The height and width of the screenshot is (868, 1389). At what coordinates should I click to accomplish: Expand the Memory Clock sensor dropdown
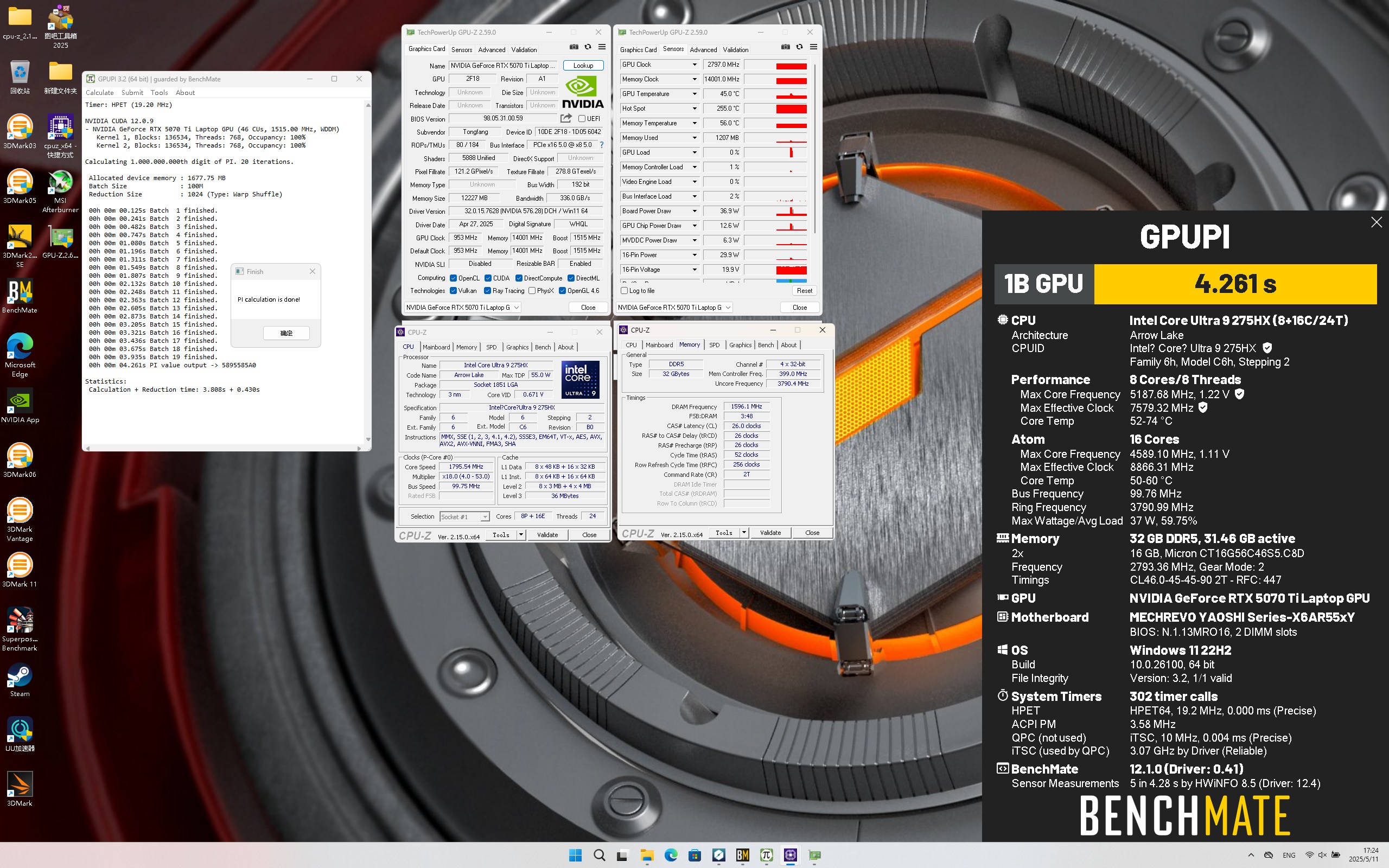tap(694, 79)
